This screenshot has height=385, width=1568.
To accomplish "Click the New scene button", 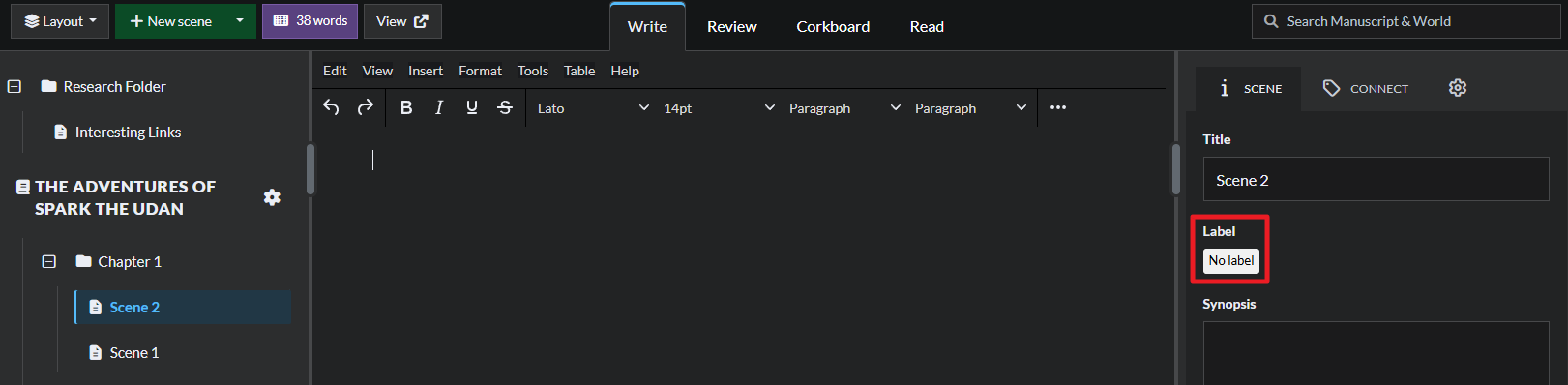I will click(x=170, y=21).
